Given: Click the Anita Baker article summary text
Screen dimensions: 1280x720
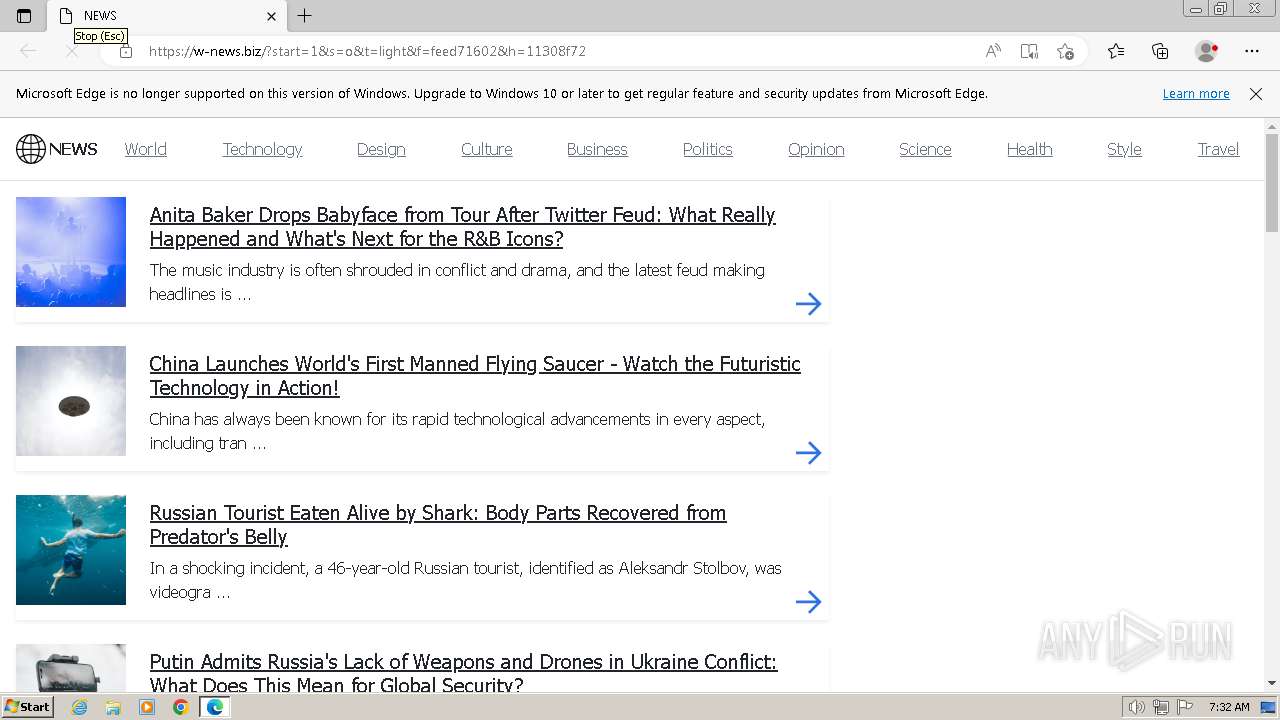Looking at the screenshot, I should [x=457, y=282].
